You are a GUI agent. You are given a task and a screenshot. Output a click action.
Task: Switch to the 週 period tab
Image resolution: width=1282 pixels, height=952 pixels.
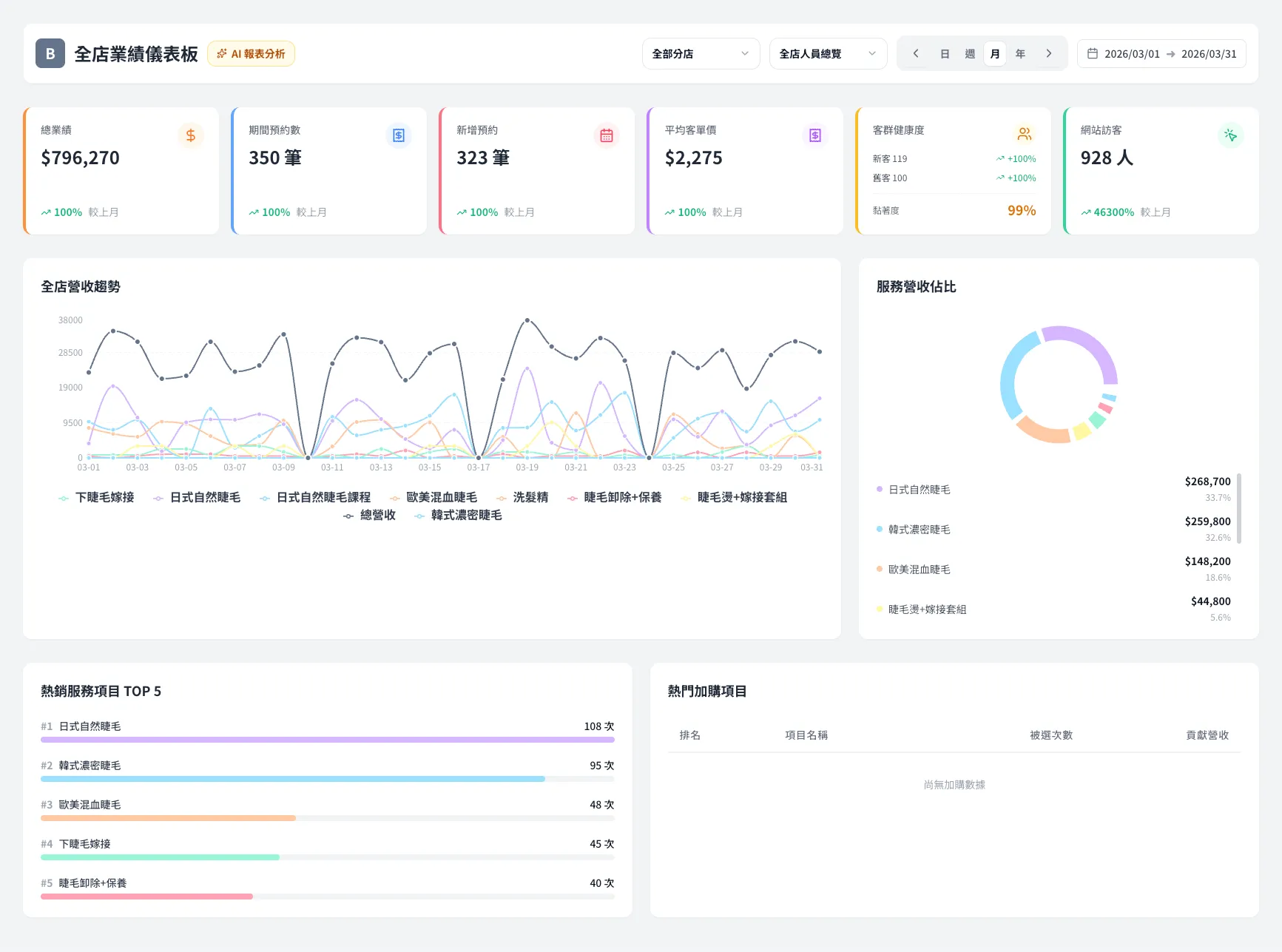pyautogui.click(x=970, y=54)
